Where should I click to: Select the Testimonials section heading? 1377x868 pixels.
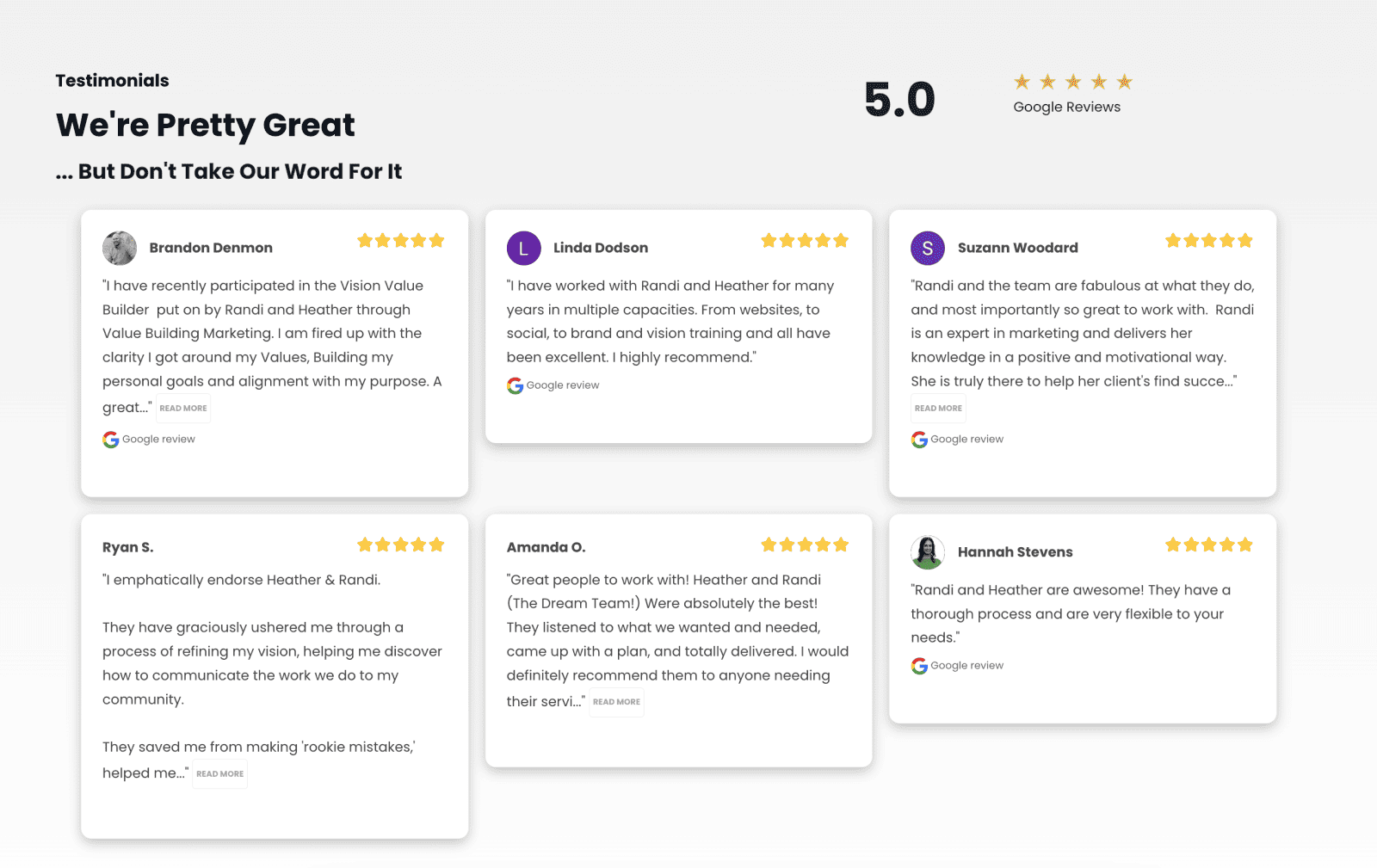coord(112,80)
